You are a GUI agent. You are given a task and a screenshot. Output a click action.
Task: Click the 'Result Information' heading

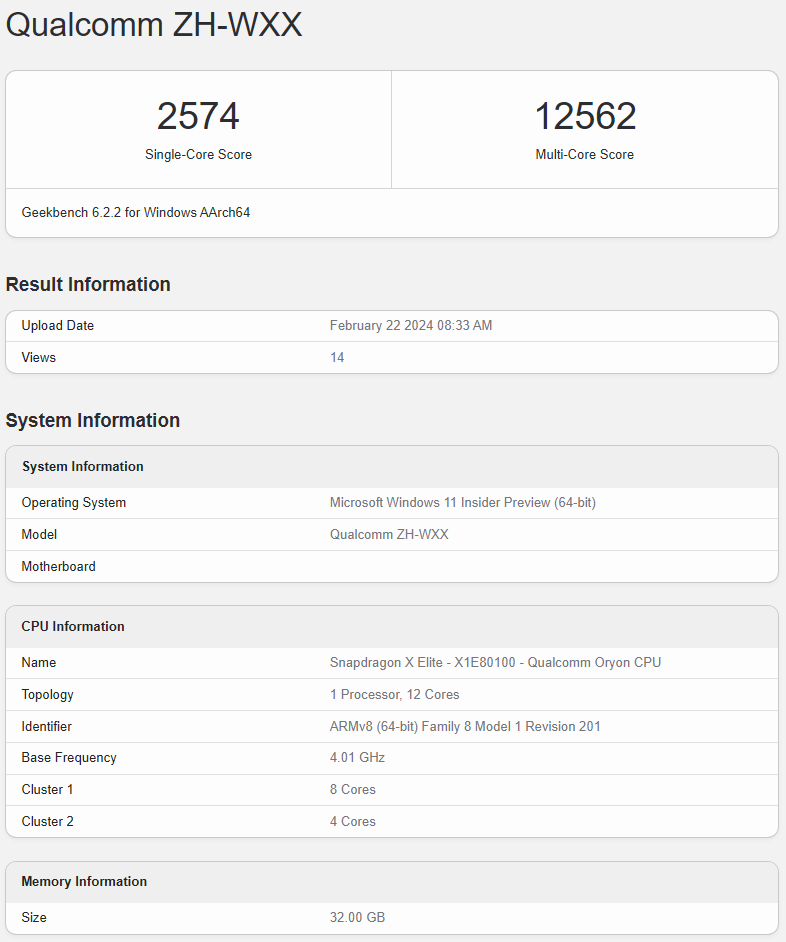88,284
